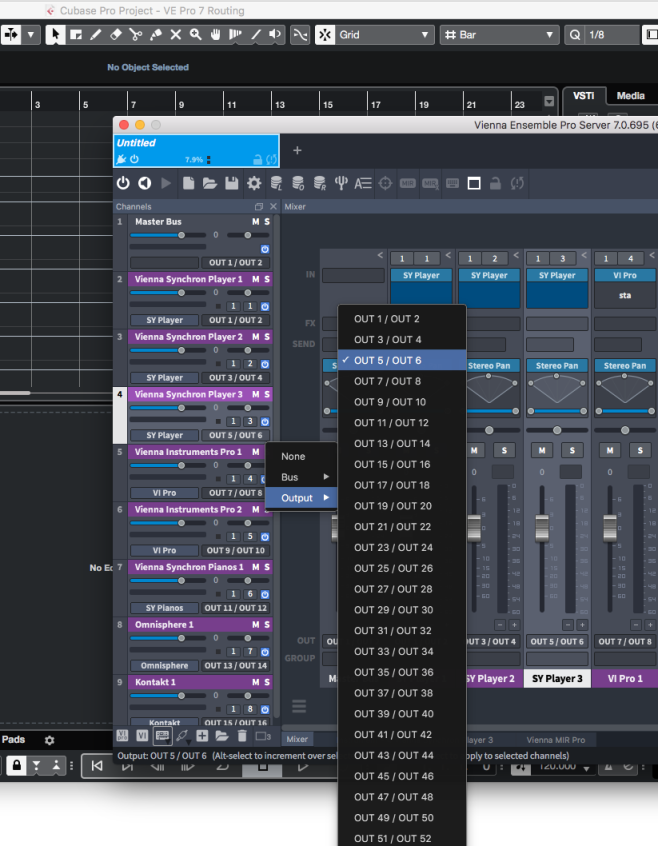Adjust VI Pro 1 mixer volume fader
This screenshot has width=658, height=846.
[x=610, y=528]
